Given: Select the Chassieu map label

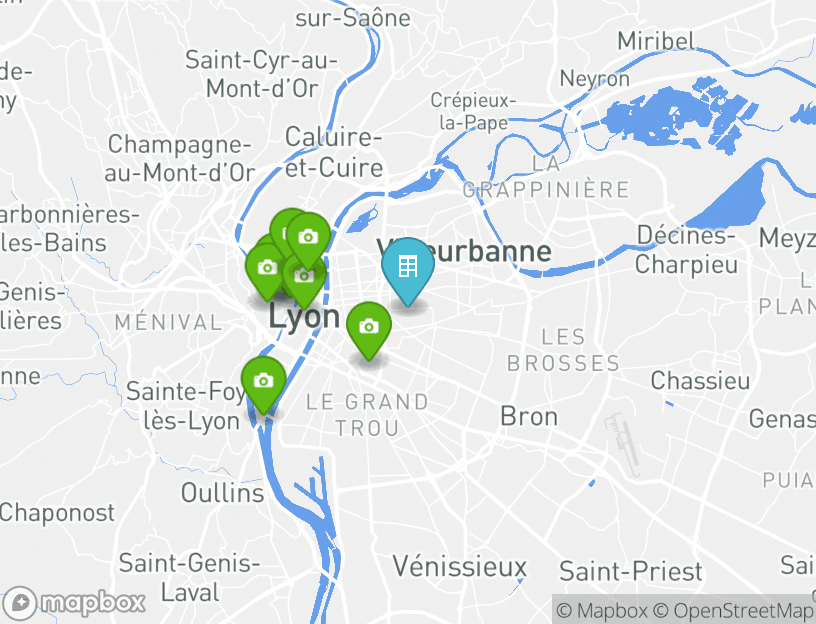Looking at the screenshot, I should pyautogui.click(x=700, y=380).
